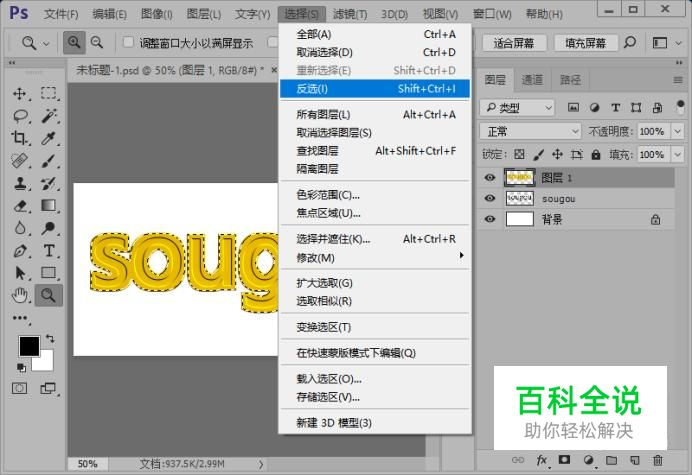Toggle lock image pixels brush icon
This screenshot has width=692, height=475.
tap(538, 154)
